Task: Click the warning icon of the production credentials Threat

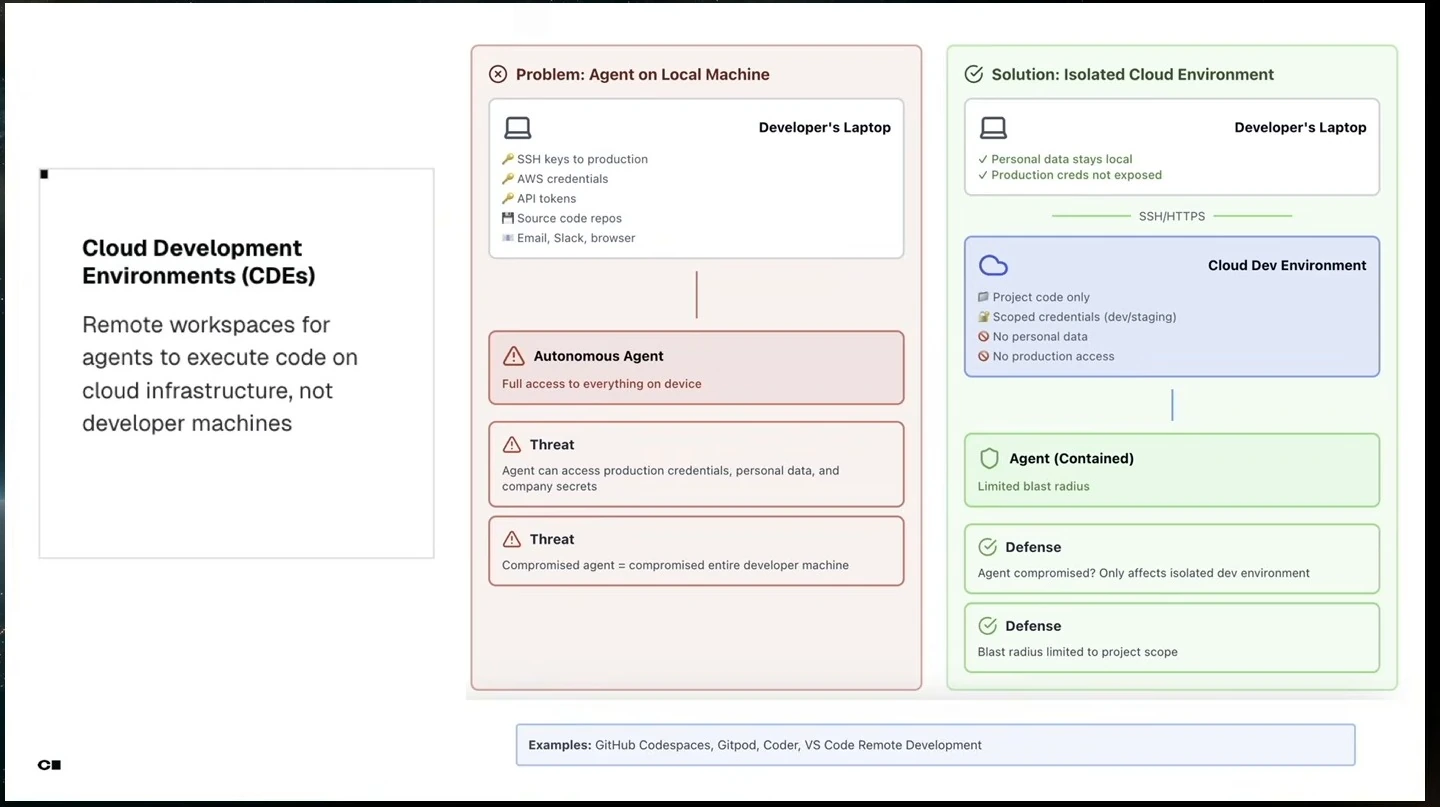Action: click(512, 445)
